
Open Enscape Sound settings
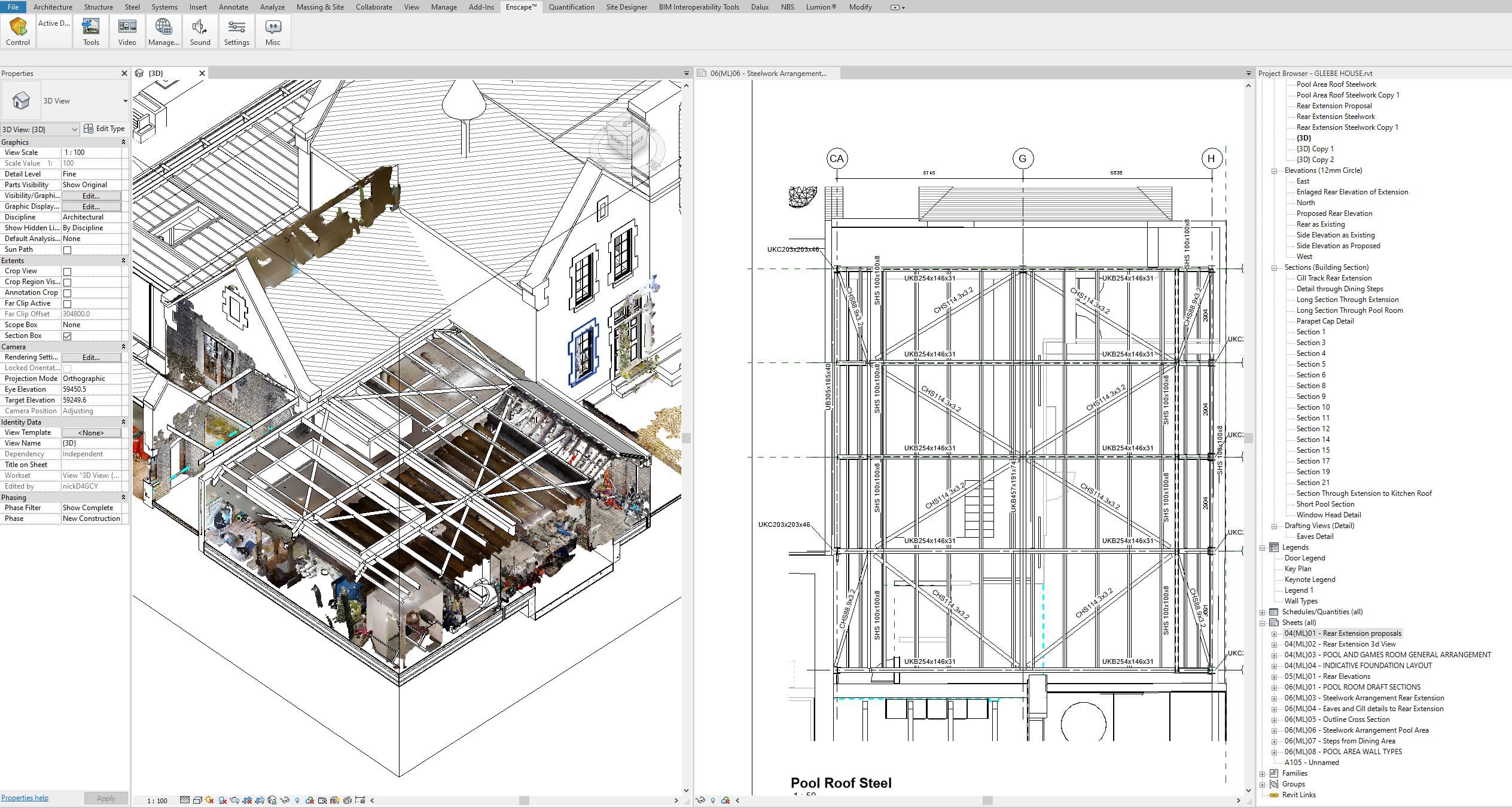(200, 31)
